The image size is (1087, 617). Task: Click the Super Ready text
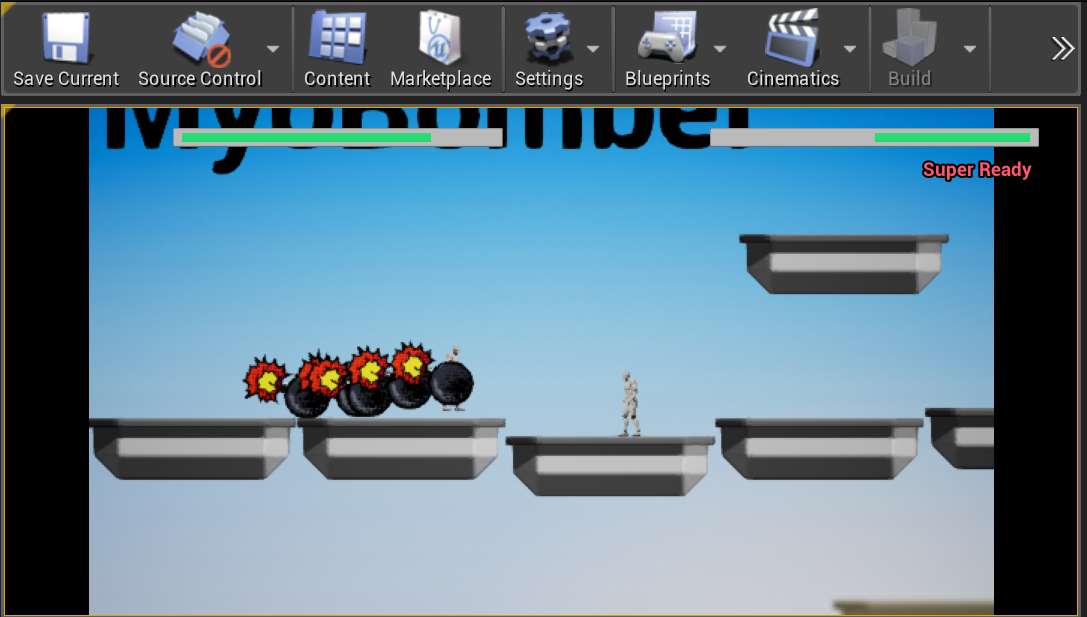pos(977,170)
